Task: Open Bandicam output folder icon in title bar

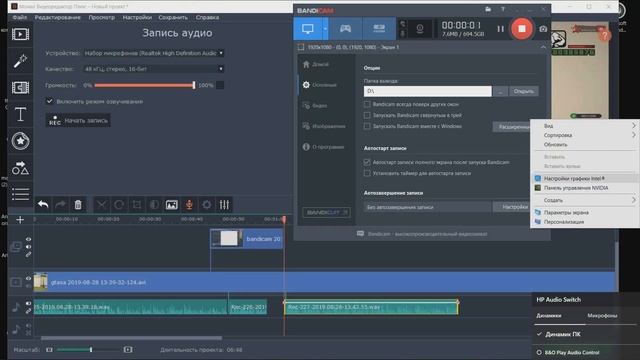Action: [488, 9]
